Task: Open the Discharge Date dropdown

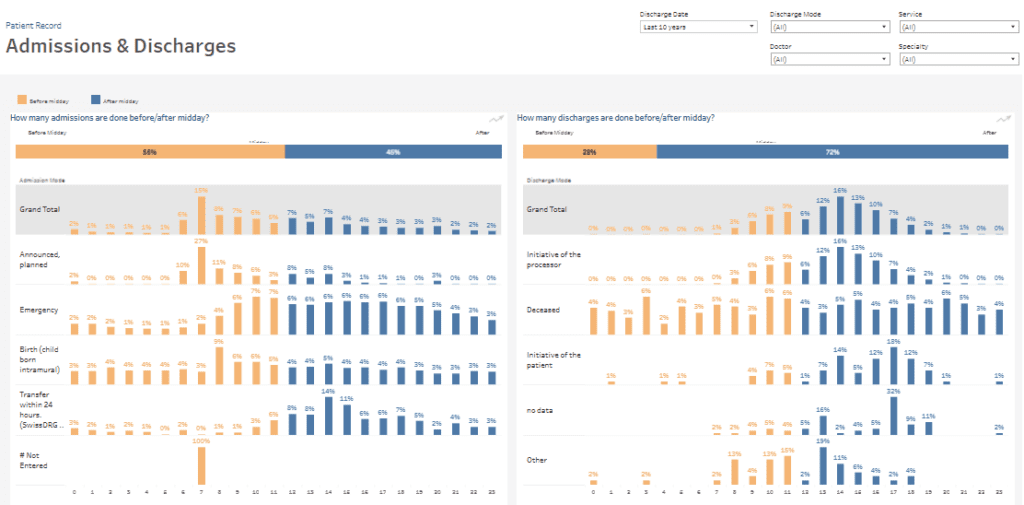Action: click(698, 27)
